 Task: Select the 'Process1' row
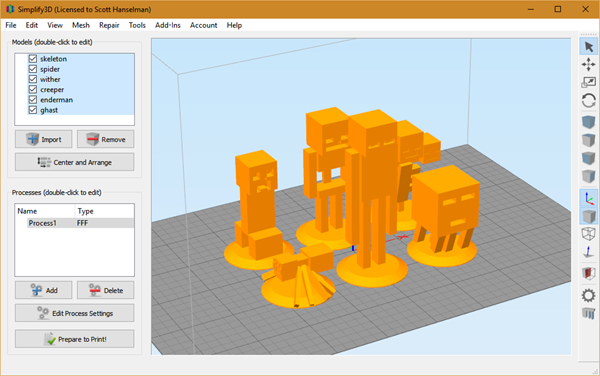80,223
